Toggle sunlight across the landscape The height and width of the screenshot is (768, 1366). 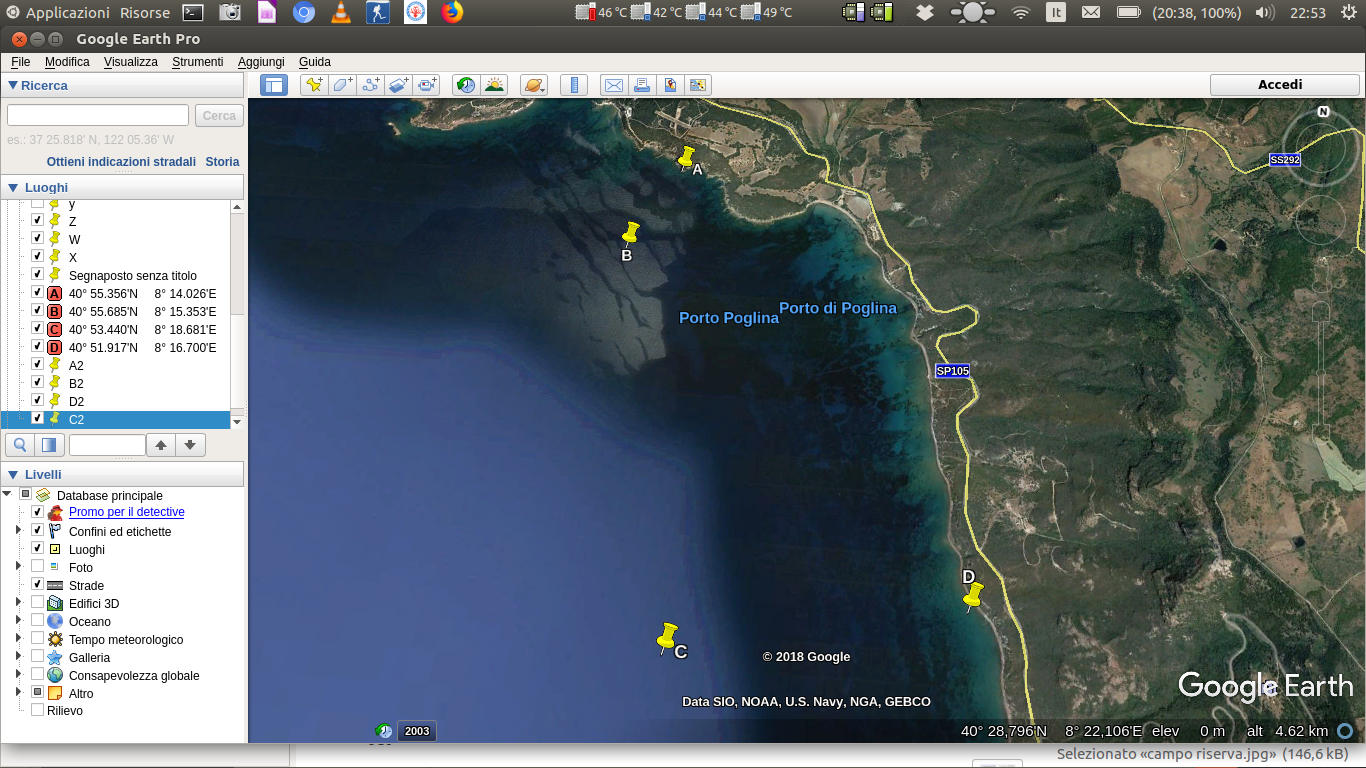pyautogui.click(x=494, y=85)
